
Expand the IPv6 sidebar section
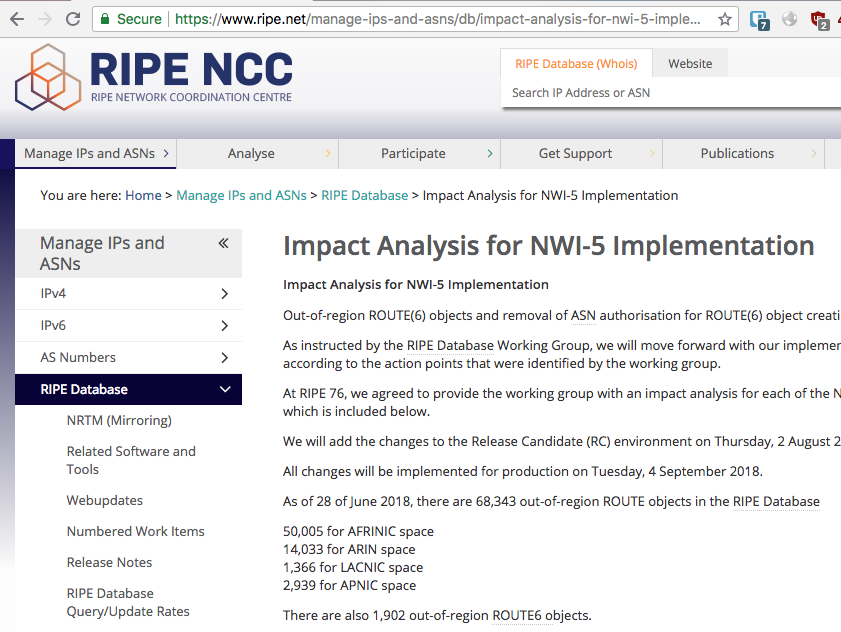224,326
